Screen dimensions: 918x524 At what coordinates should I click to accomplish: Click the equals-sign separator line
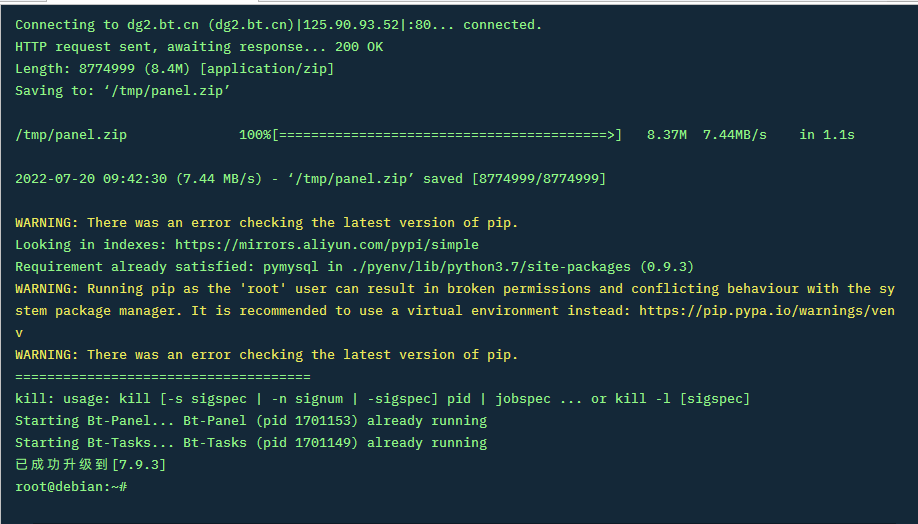[163, 376]
